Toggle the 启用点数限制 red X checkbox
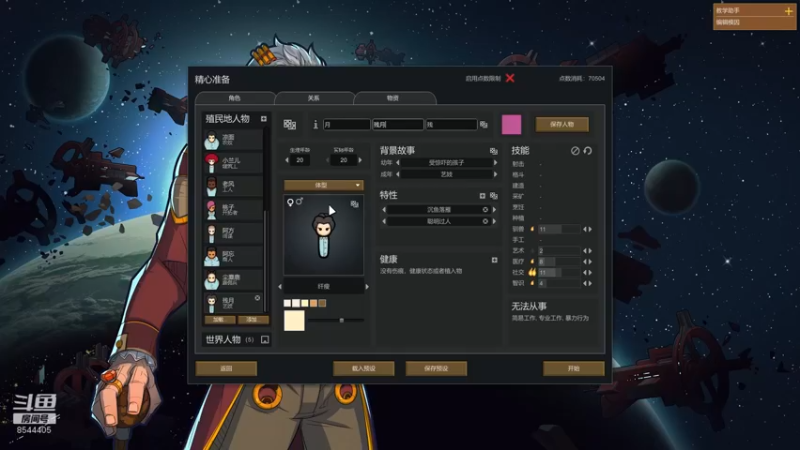The width and height of the screenshot is (800, 450). point(510,78)
